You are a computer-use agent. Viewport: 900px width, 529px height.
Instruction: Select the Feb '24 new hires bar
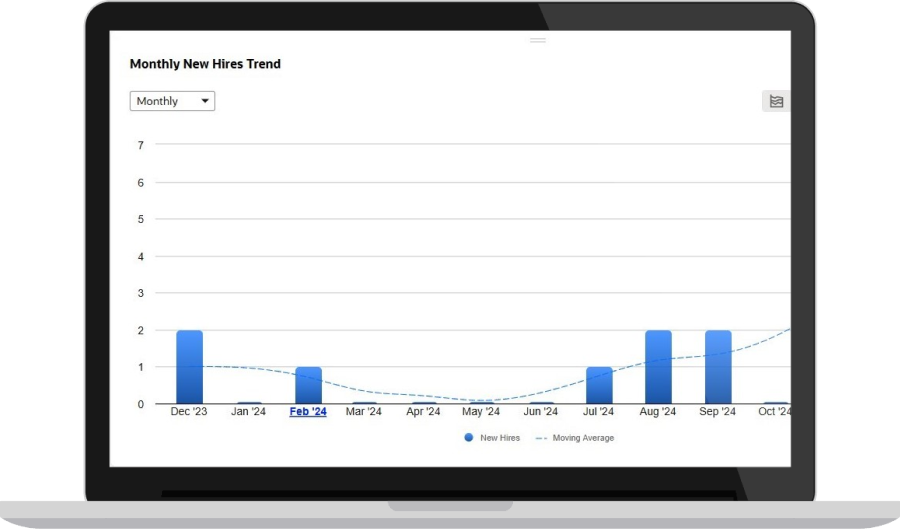308,385
